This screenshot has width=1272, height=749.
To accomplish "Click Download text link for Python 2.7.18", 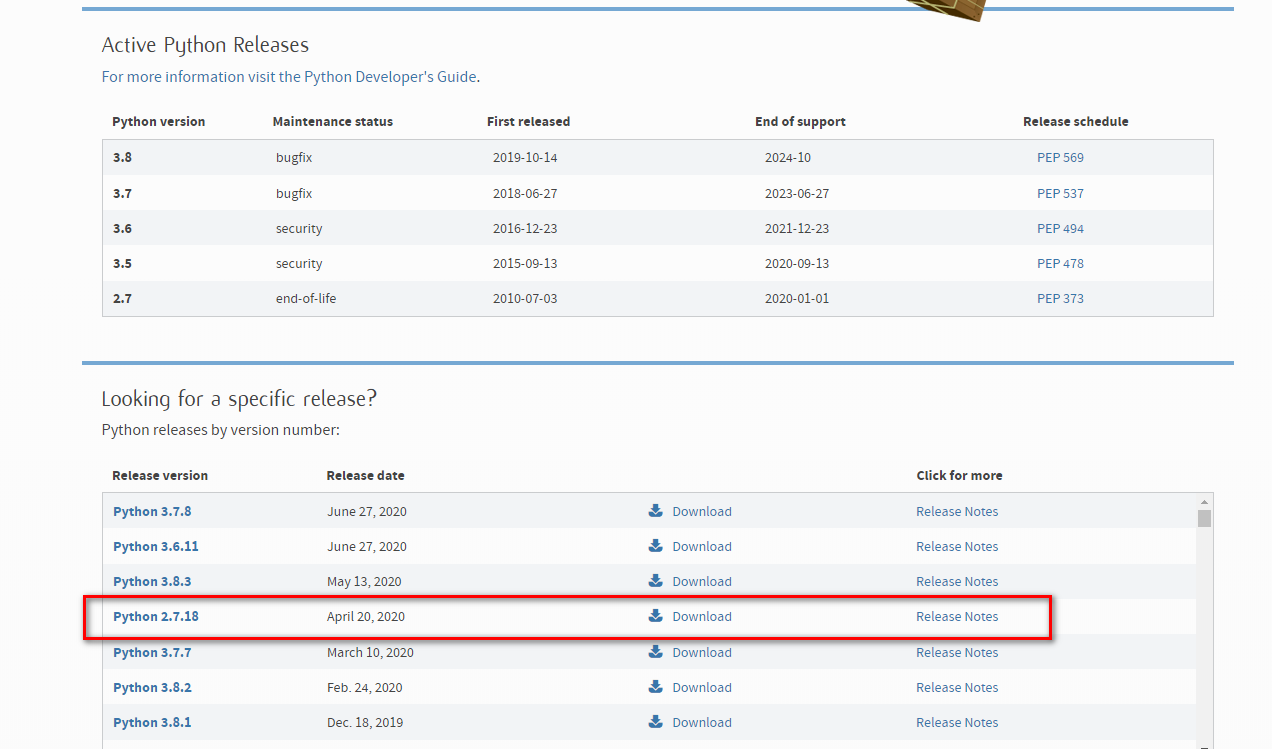I will (x=702, y=616).
